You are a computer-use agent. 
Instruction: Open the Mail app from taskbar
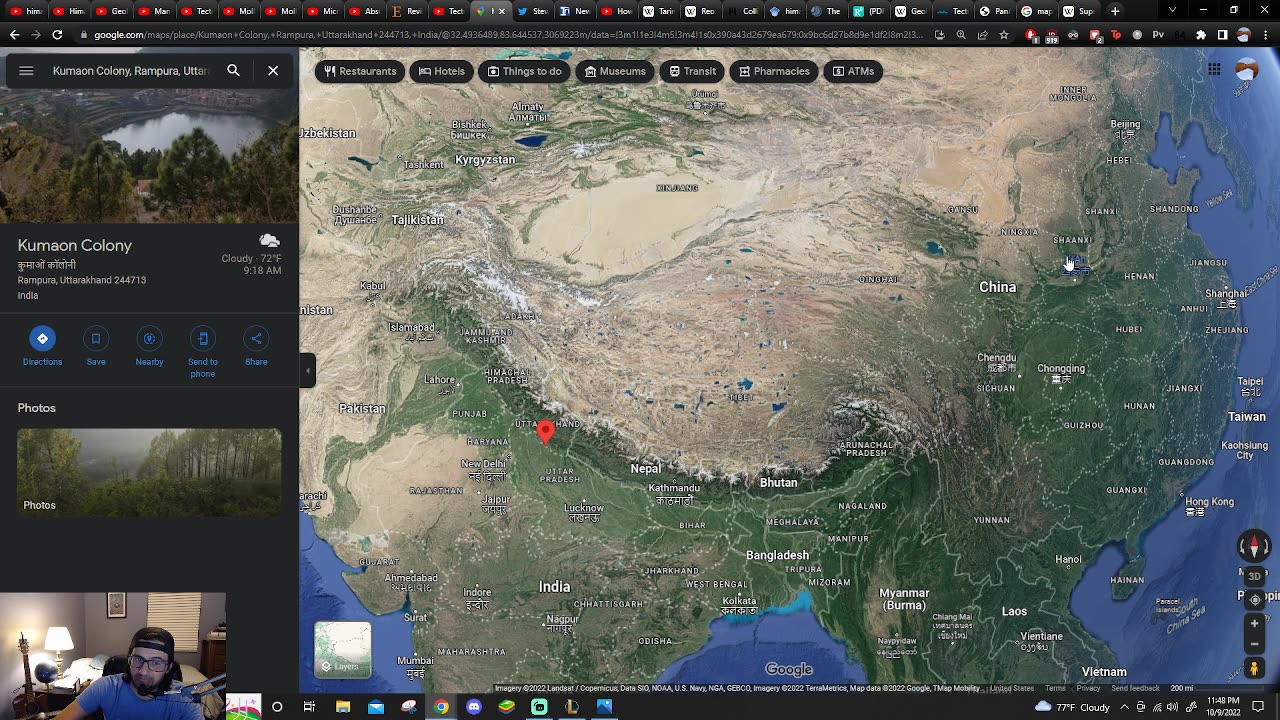tap(376, 707)
